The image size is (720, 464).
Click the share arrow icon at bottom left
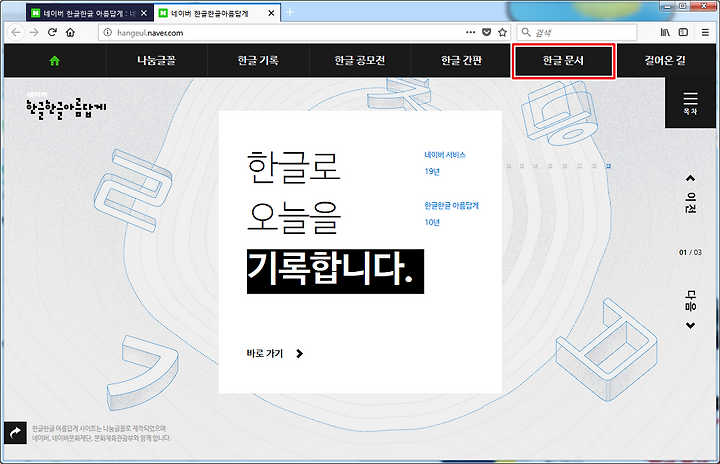pyautogui.click(x=15, y=433)
